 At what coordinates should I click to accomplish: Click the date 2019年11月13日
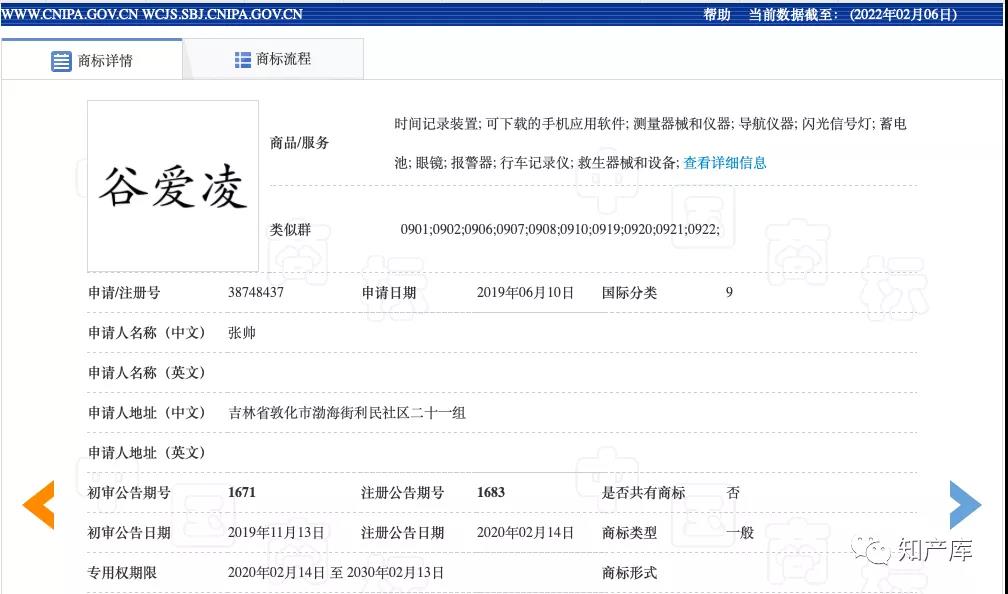pos(276,532)
